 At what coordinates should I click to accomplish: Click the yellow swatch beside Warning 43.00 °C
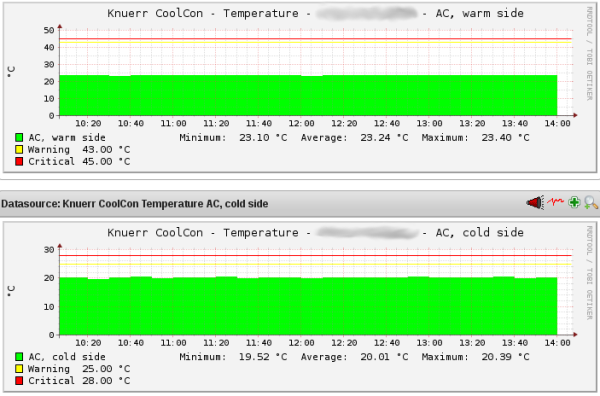(x=19, y=150)
